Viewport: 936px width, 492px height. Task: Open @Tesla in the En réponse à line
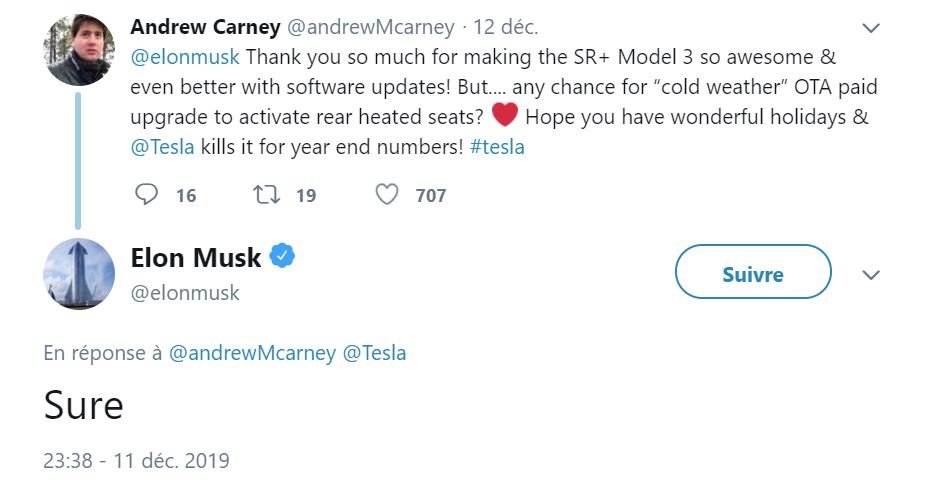375,353
